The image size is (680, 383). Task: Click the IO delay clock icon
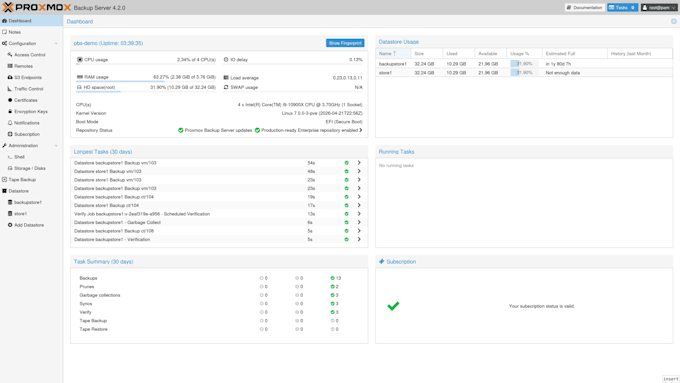coord(226,60)
